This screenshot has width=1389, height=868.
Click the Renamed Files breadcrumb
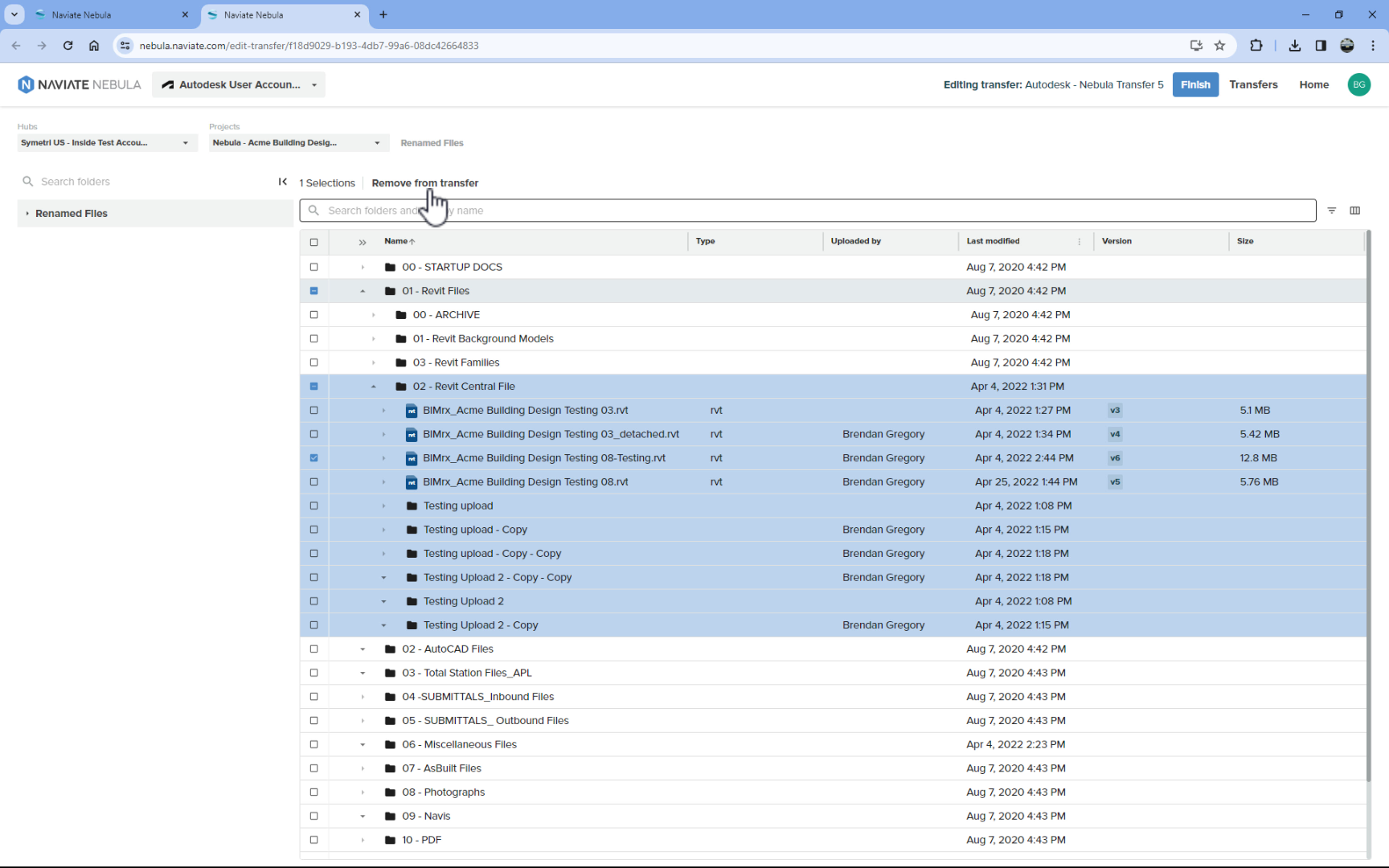432,143
